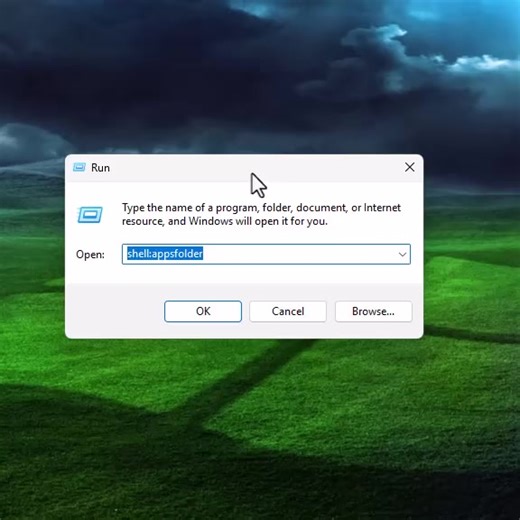Click the 'Type the name of a program' description
Image resolution: width=520 pixels, height=520 pixels.
click(261, 214)
